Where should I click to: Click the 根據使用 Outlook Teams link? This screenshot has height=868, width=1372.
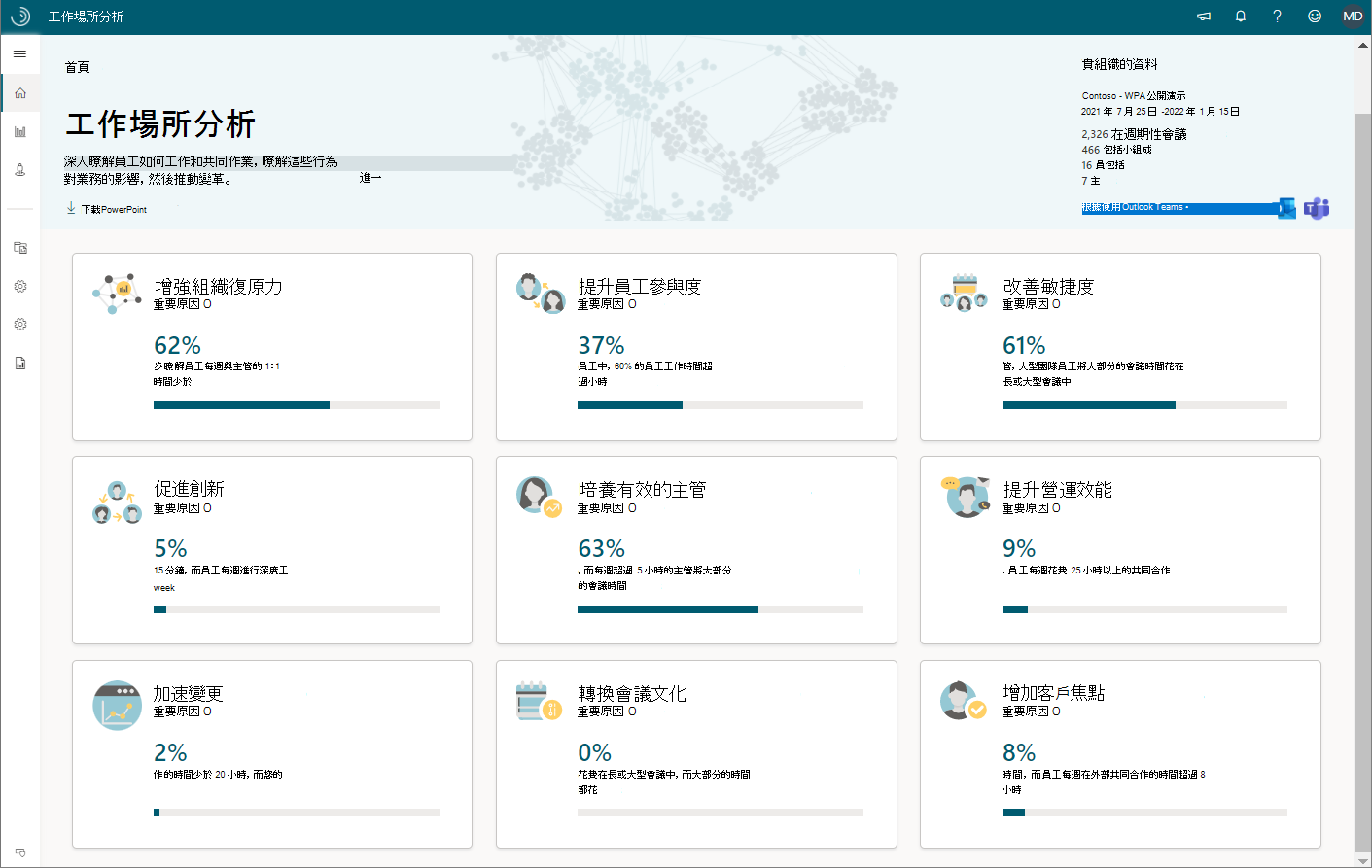pyautogui.click(x=1135, y=207)
